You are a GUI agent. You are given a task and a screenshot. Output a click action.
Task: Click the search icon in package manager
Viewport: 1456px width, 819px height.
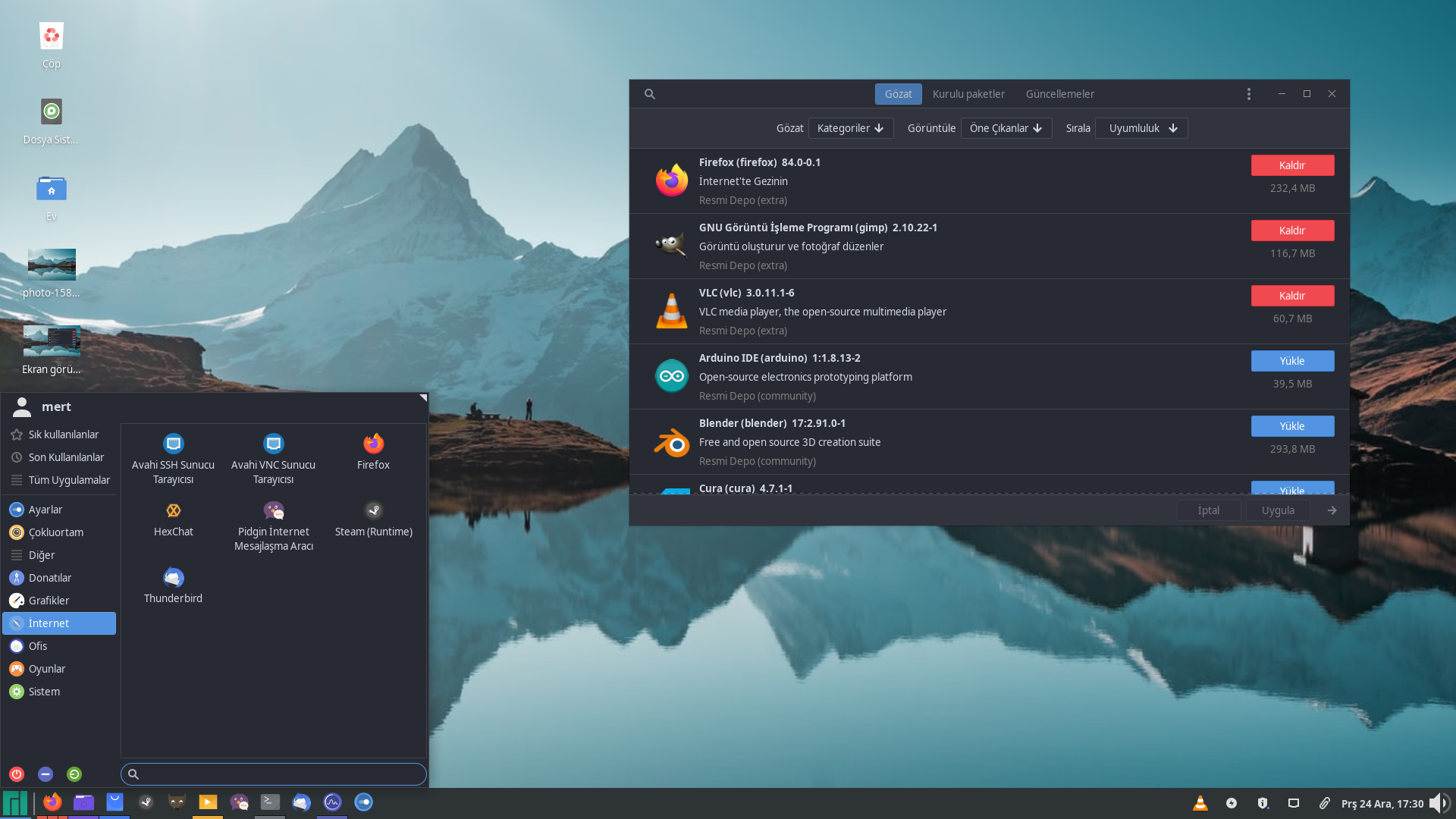tap(650, 94)
